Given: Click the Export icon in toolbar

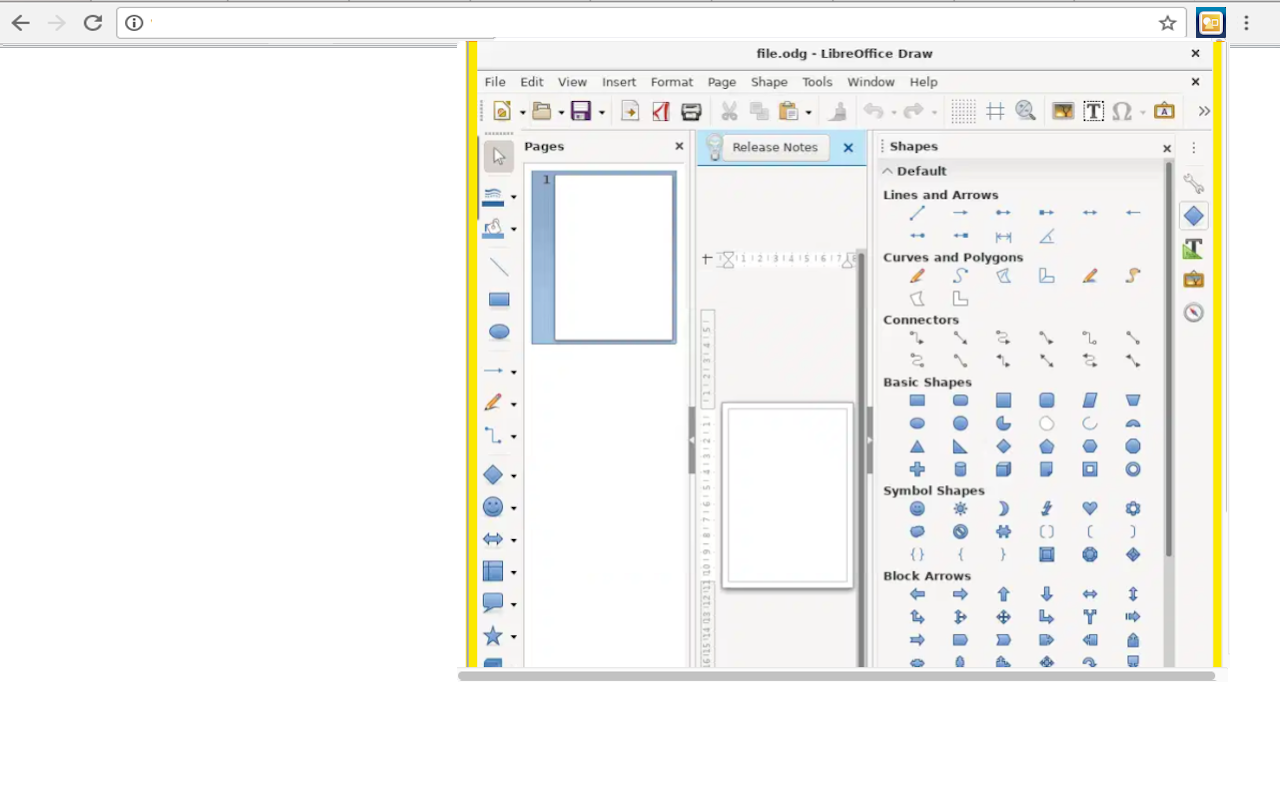Looking at the screenshot, I should click(630, 111).
